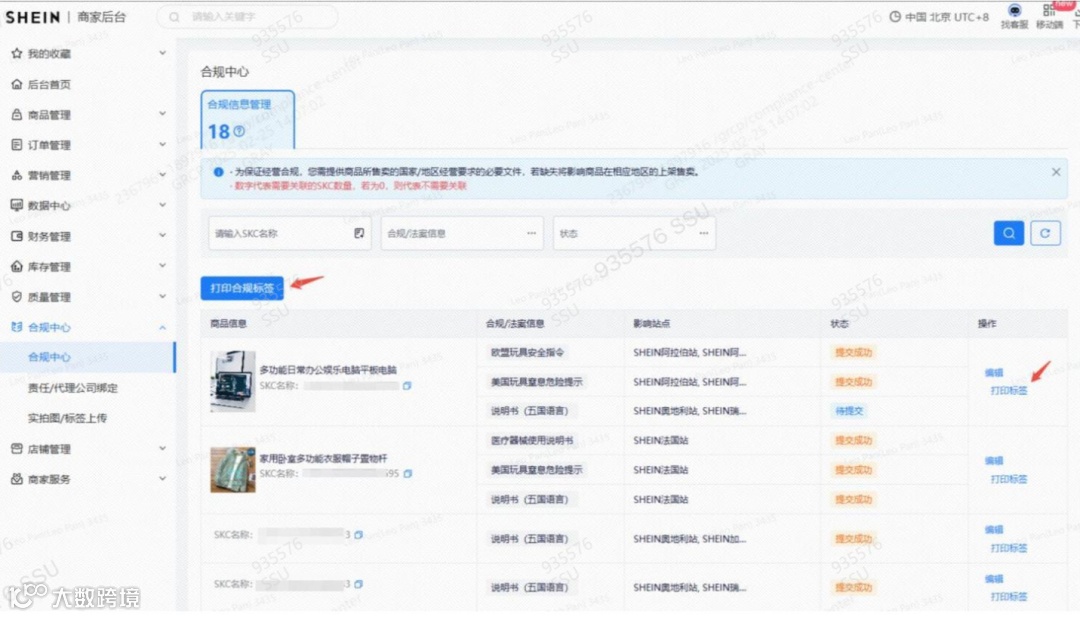Screen dimensions: 1080x617
Task: Click the 财务管理 wallet icon
Action: [17, 236]
